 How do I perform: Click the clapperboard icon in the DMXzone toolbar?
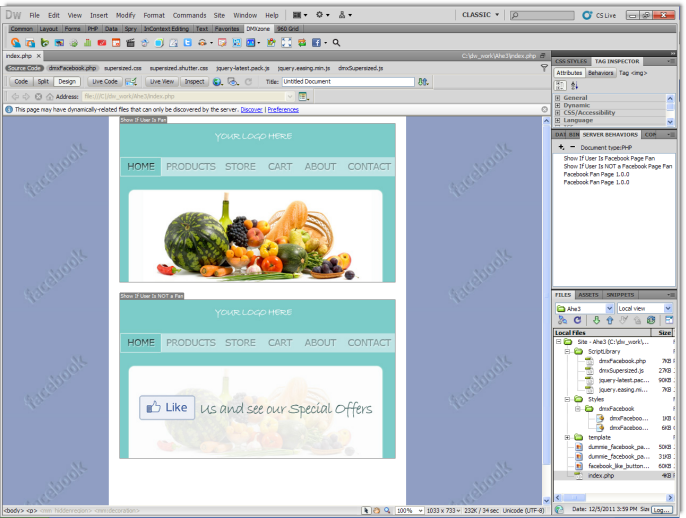click(x=130, y=42)
